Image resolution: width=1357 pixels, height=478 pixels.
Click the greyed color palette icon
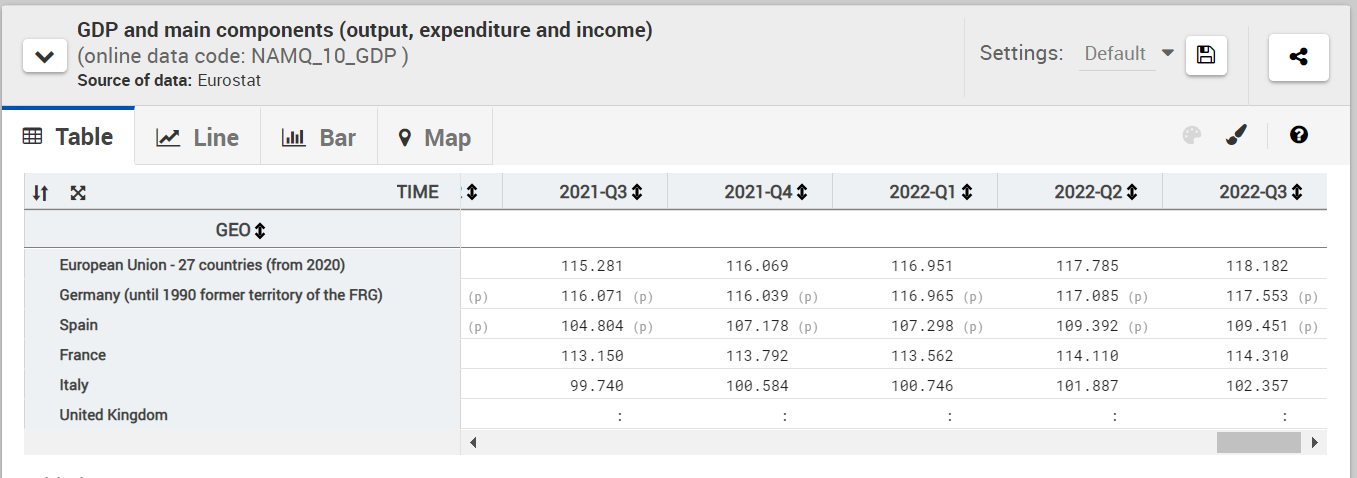pyautogui.click(x=1191, y=136)
